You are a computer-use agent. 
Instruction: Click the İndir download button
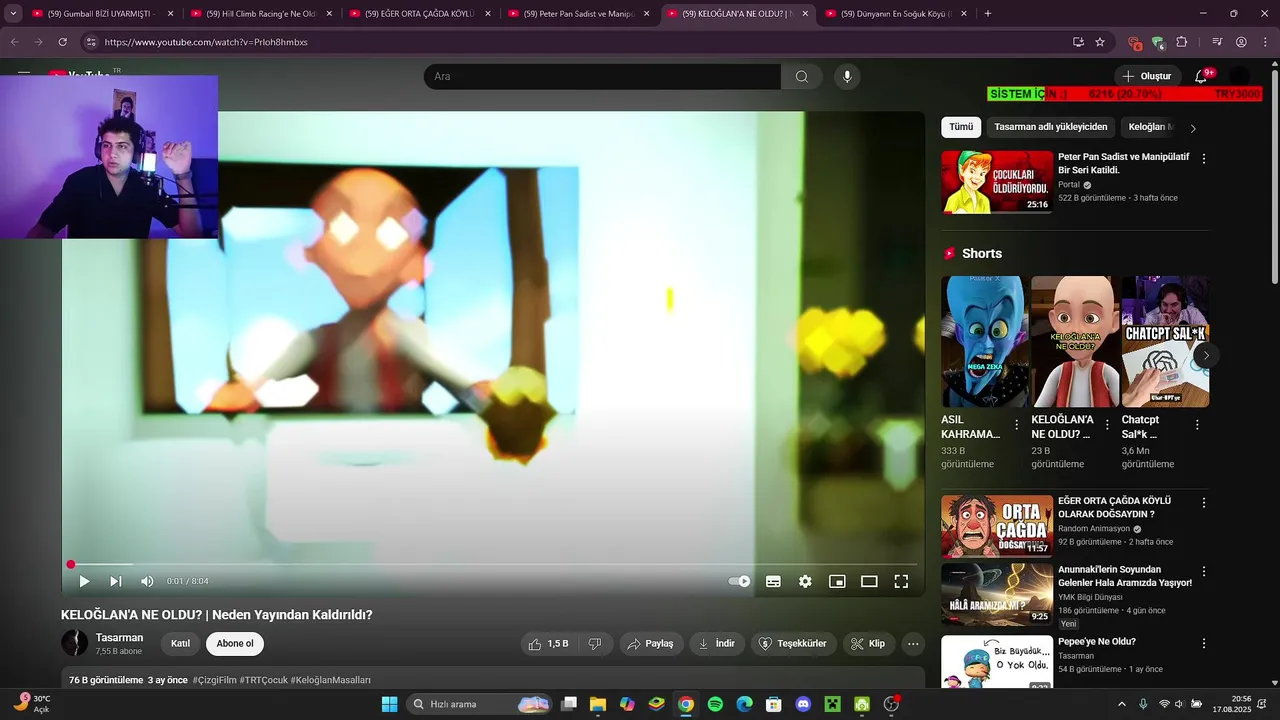tap(717, 644)
